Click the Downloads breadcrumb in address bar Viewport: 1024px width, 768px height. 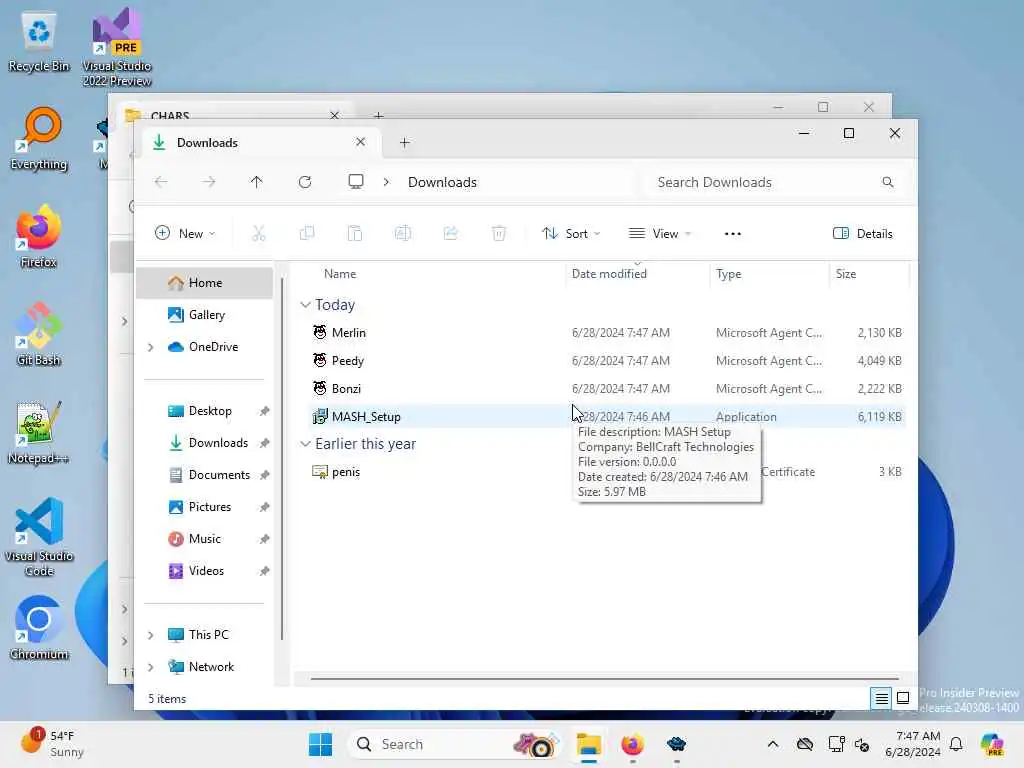coord(442,182)
